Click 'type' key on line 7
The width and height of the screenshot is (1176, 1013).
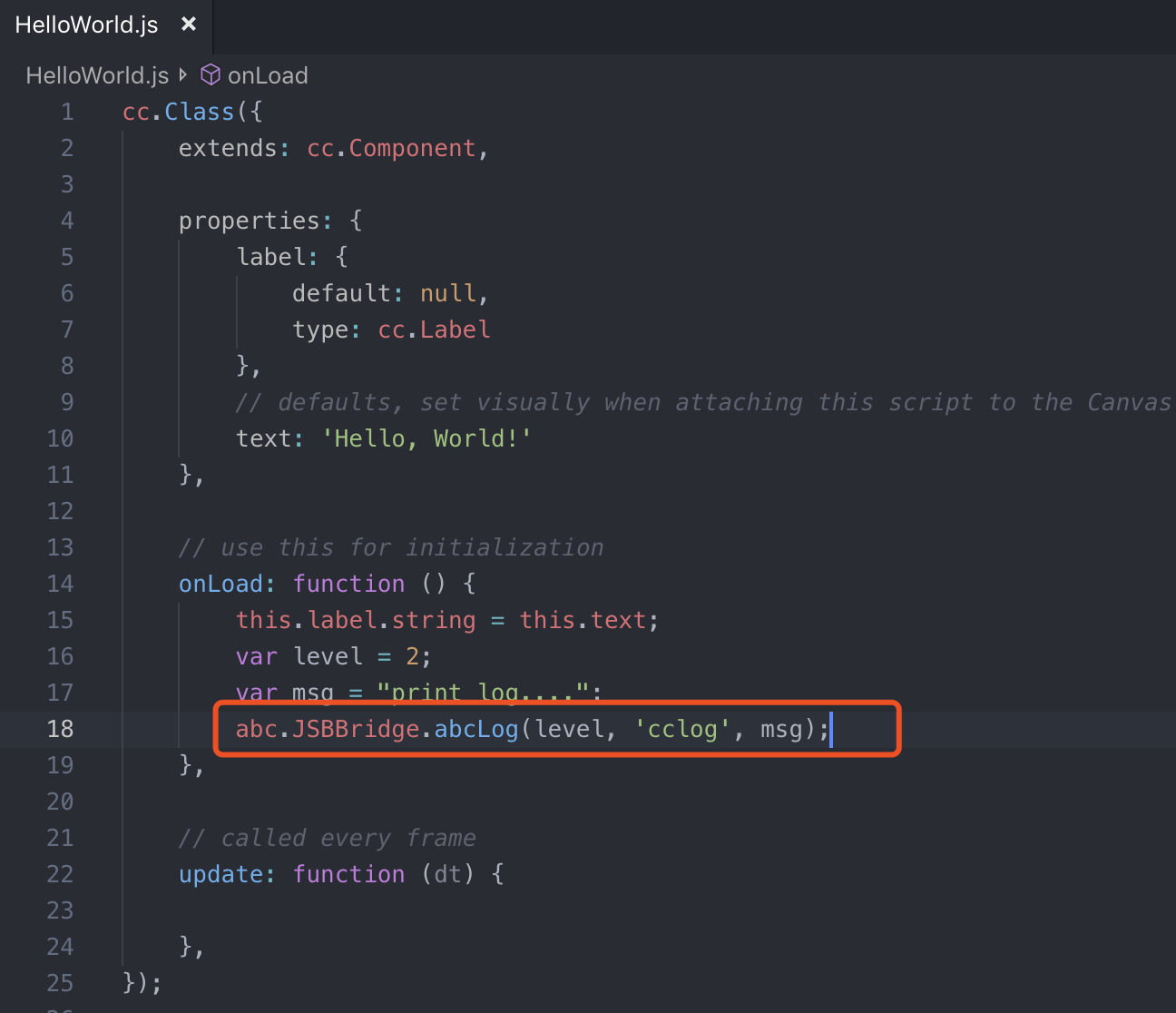[320, 329]
